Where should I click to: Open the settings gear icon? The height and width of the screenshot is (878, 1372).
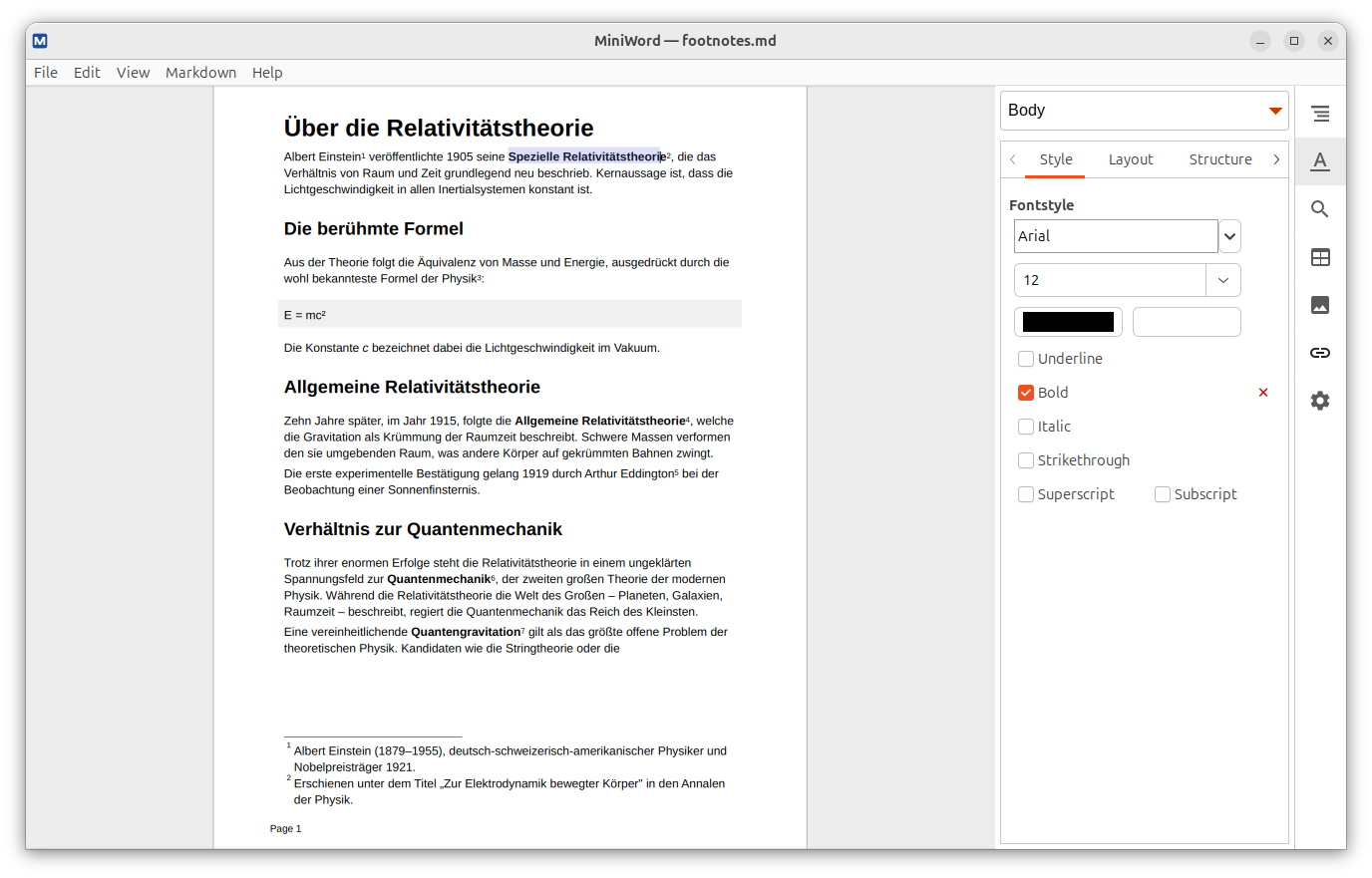pyautogui.click(x=1320, y=401)
